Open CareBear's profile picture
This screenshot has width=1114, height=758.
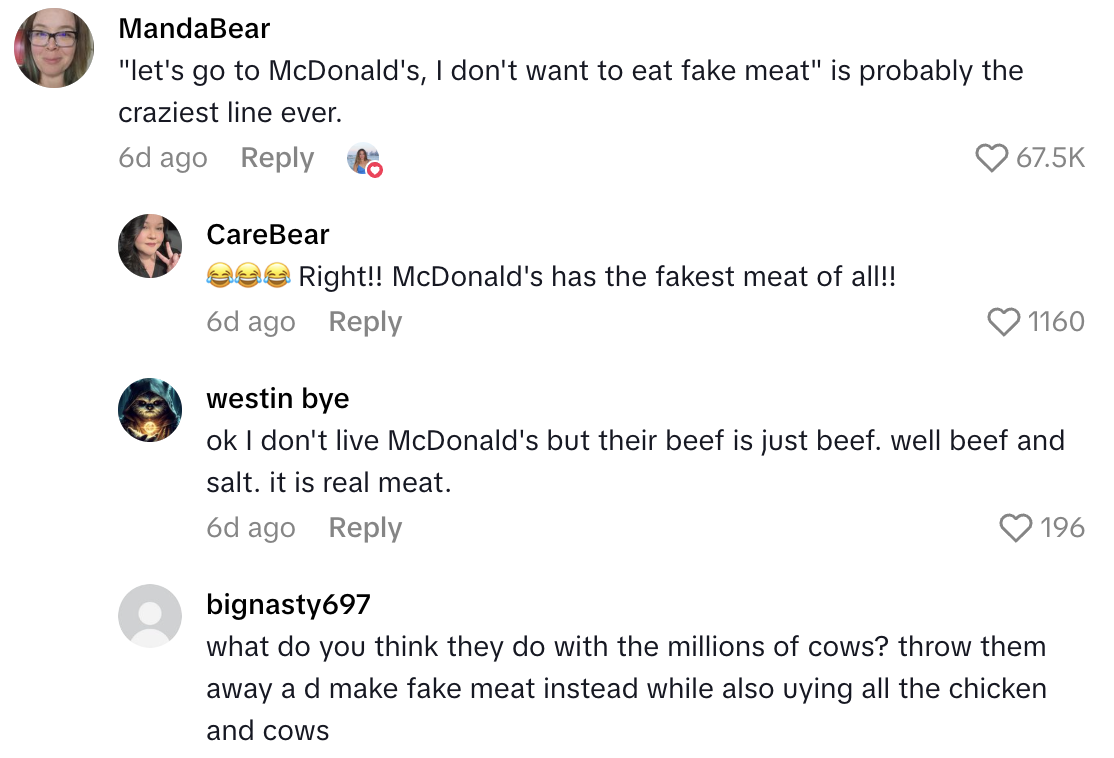(x=150, y=245)
